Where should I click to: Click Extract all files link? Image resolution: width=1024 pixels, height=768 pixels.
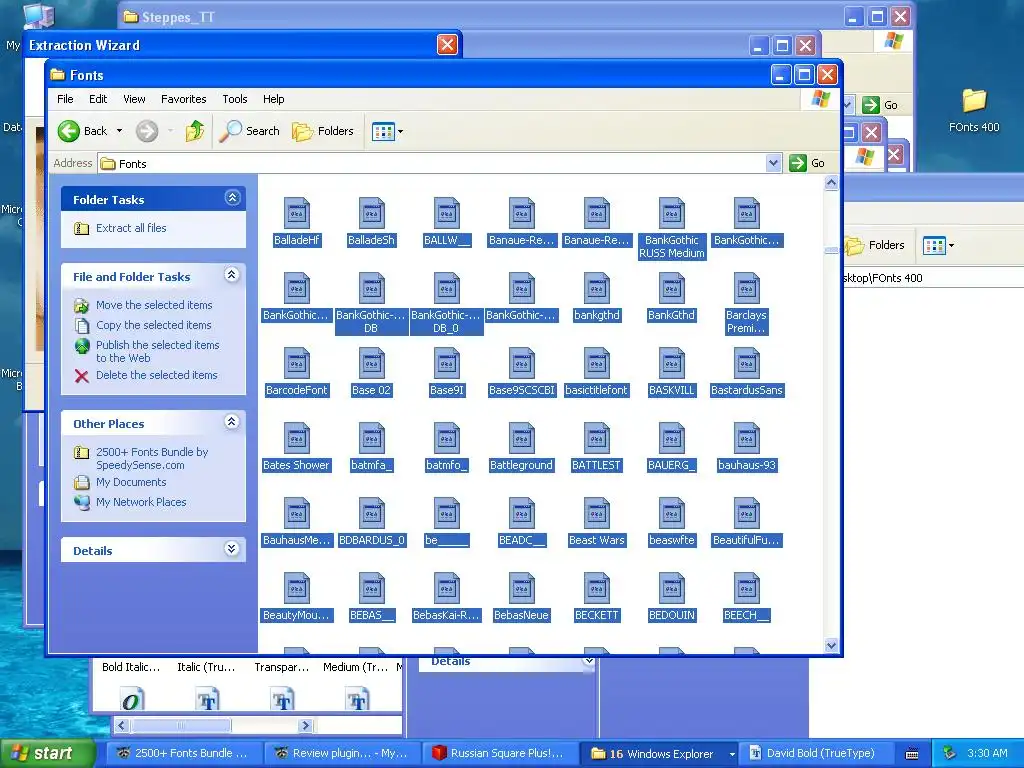pyautogui.click(x=131, y=228)
